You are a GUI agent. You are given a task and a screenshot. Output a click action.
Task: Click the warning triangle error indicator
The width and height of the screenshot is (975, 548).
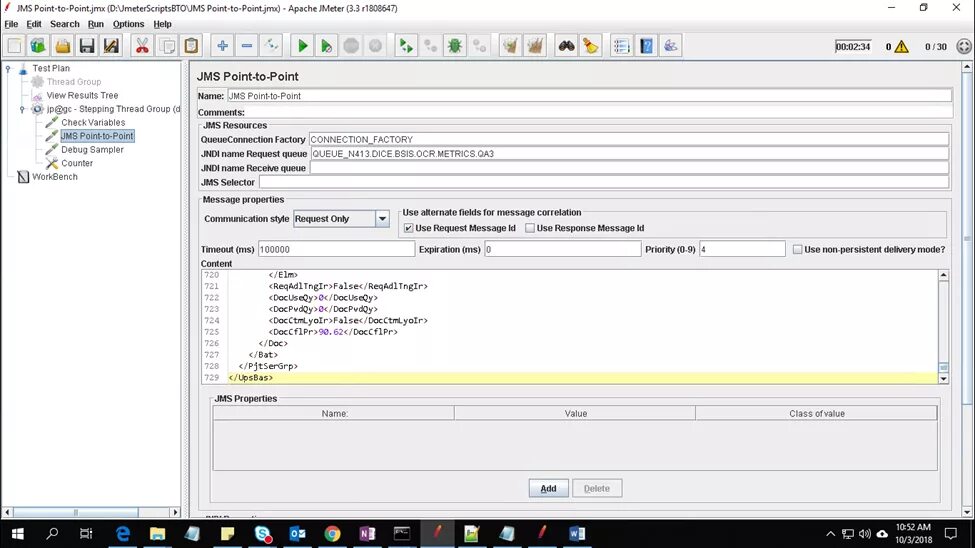901,47
